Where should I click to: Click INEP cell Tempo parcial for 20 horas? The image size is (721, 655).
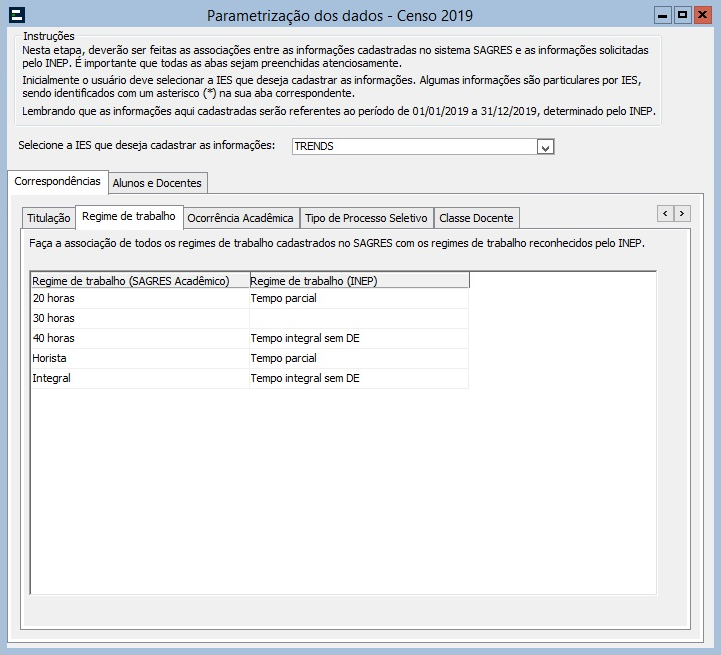pyautogui.click(x=359, y=298)
